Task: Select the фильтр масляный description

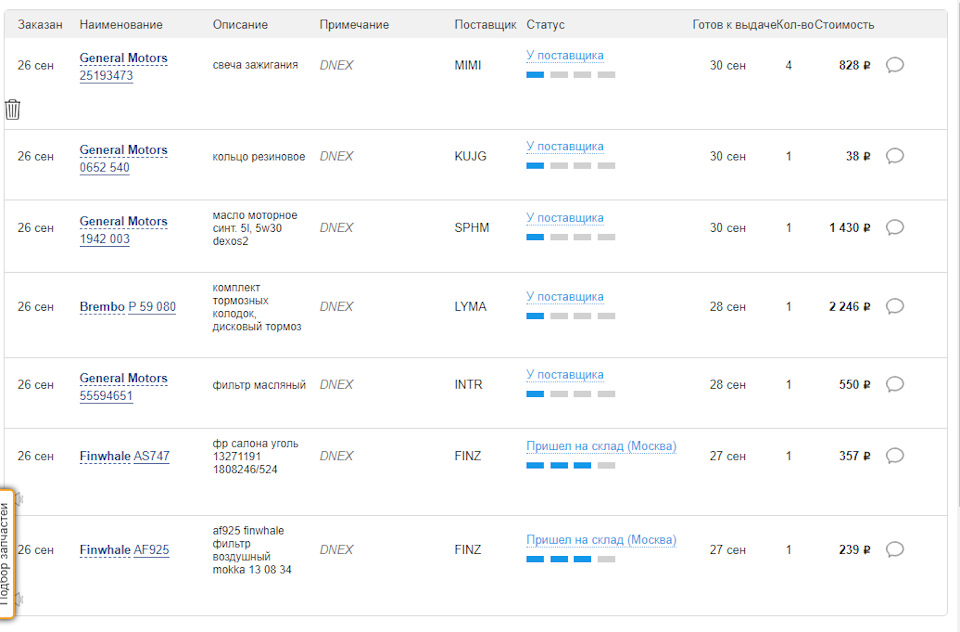Action: pyautogui.click(x=259, y=385)
